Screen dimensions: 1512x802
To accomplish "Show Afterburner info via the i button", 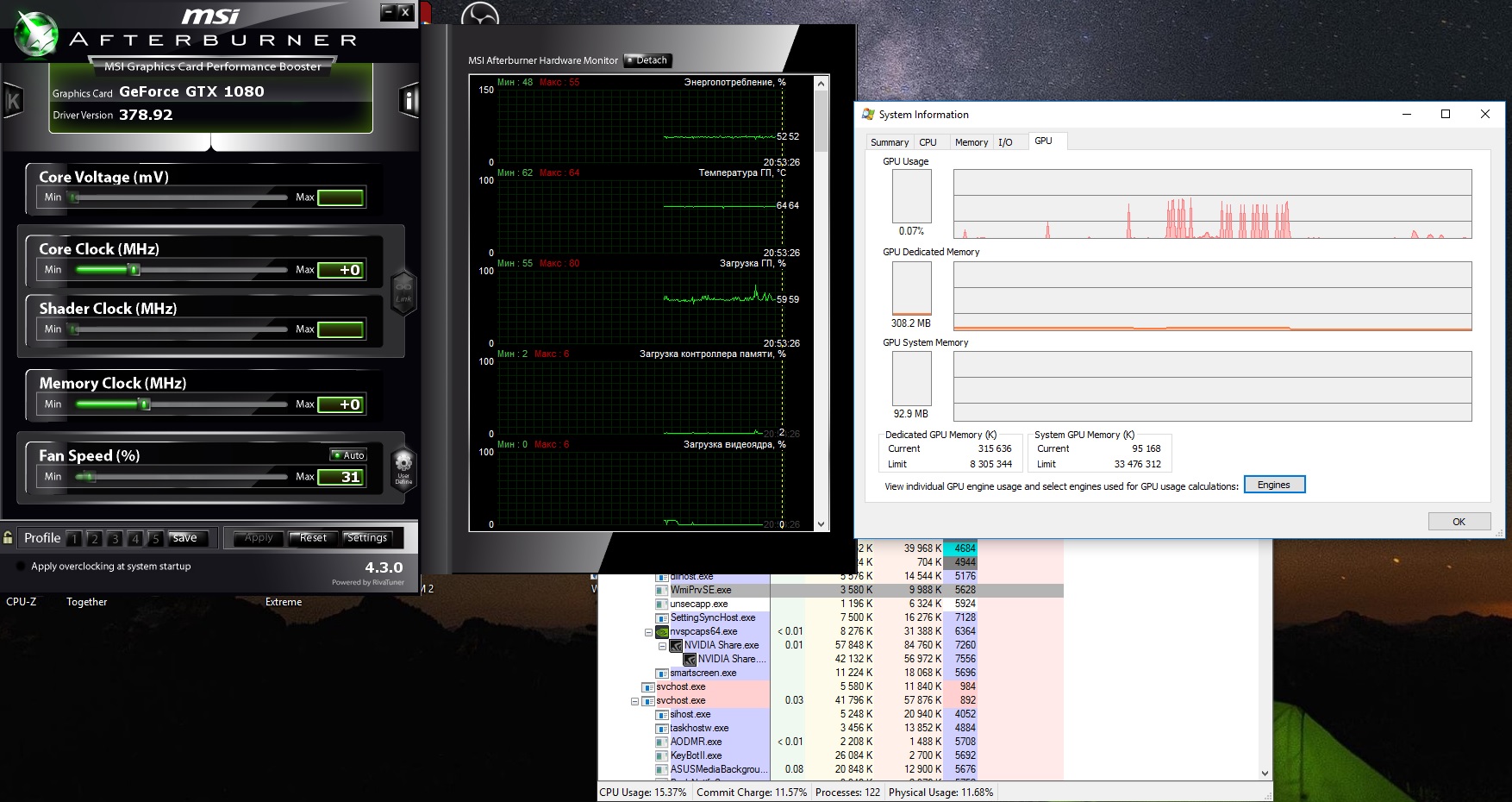I will coord(409,101).
